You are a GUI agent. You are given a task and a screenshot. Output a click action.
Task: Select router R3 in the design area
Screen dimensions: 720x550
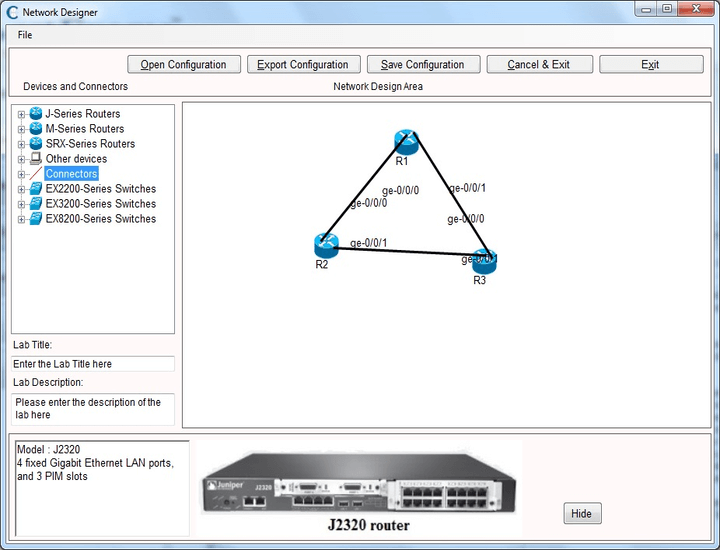pos(484,261)
